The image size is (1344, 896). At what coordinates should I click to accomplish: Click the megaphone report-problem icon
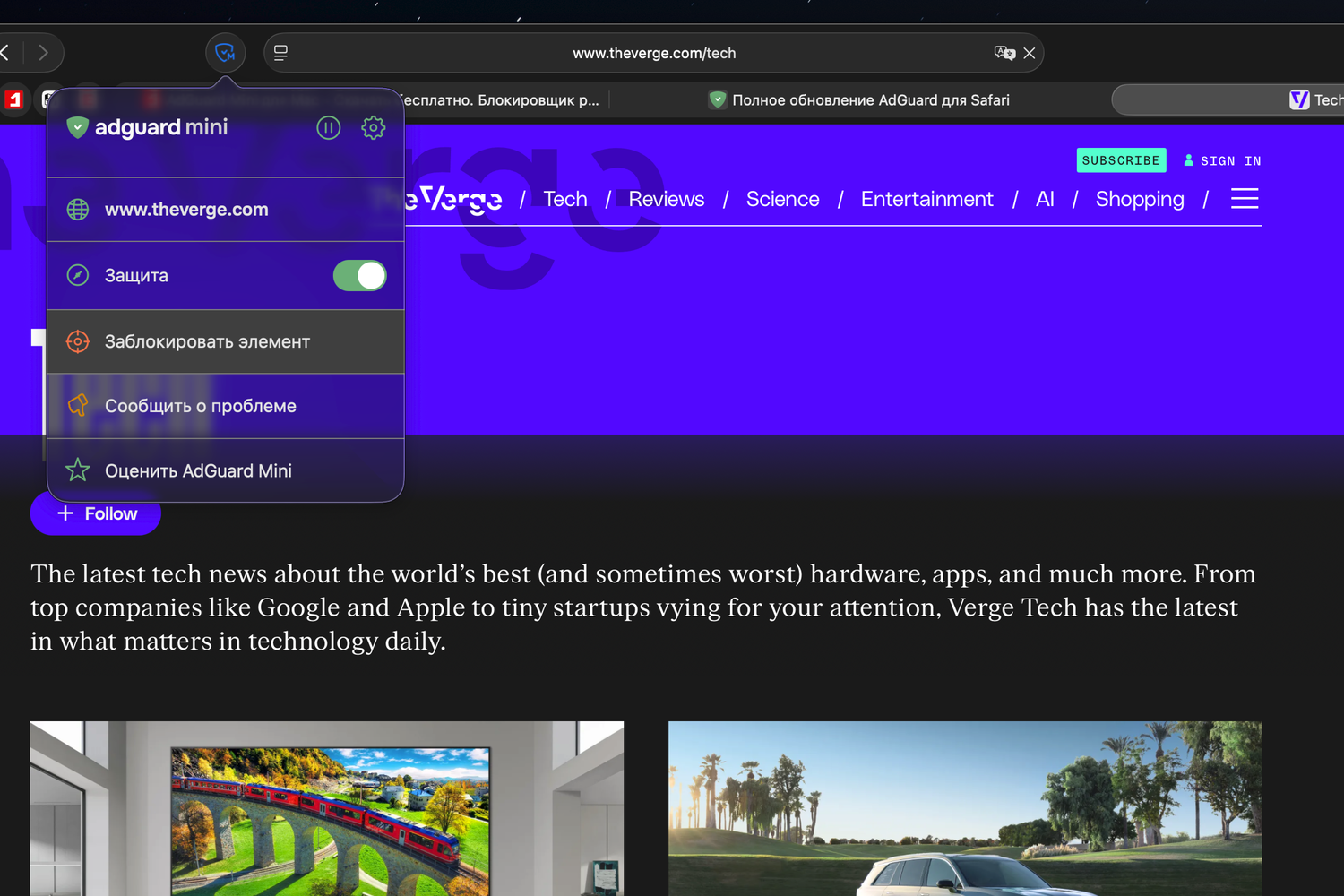(x=78, y=406)
